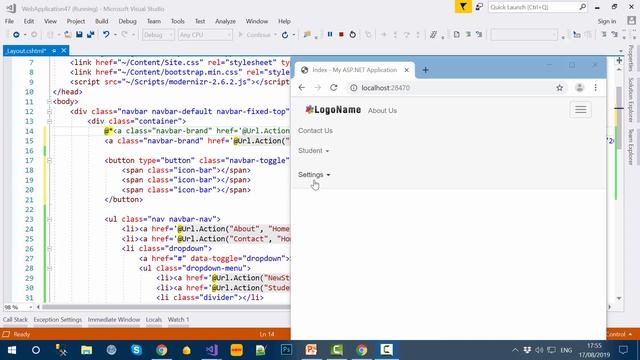Open the Any CPU platform dropdown
The width and height of the screenshot is (640, 360).
[x=204, y=35]
